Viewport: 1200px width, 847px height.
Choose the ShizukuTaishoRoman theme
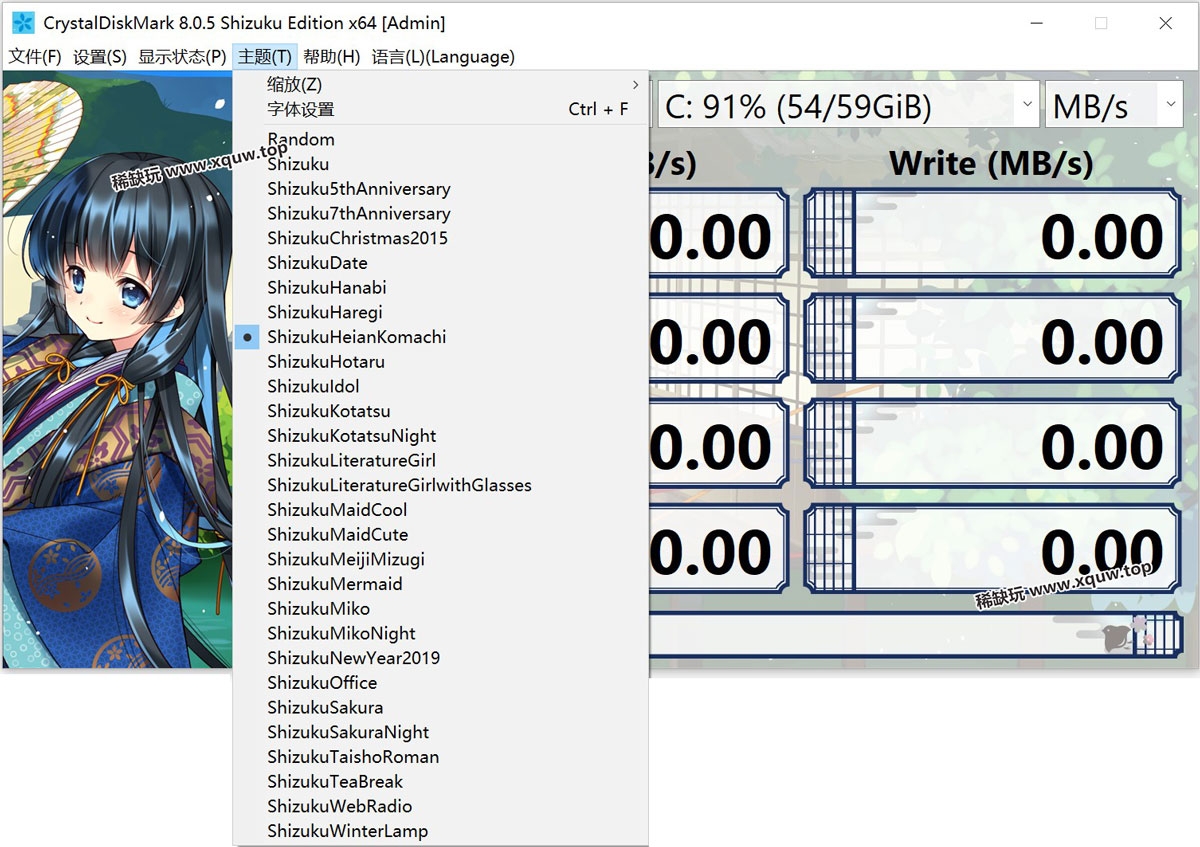point(441,757)
